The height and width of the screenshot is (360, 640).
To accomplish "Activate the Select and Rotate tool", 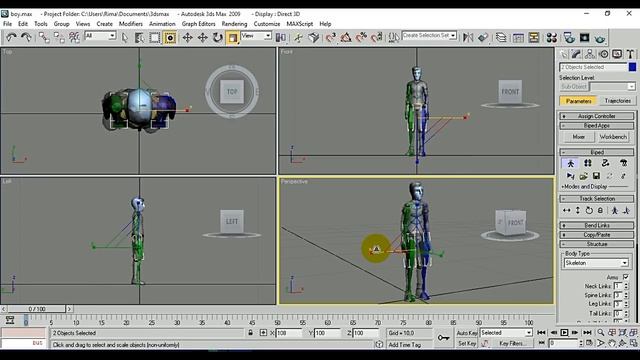I will click(218, 38).
